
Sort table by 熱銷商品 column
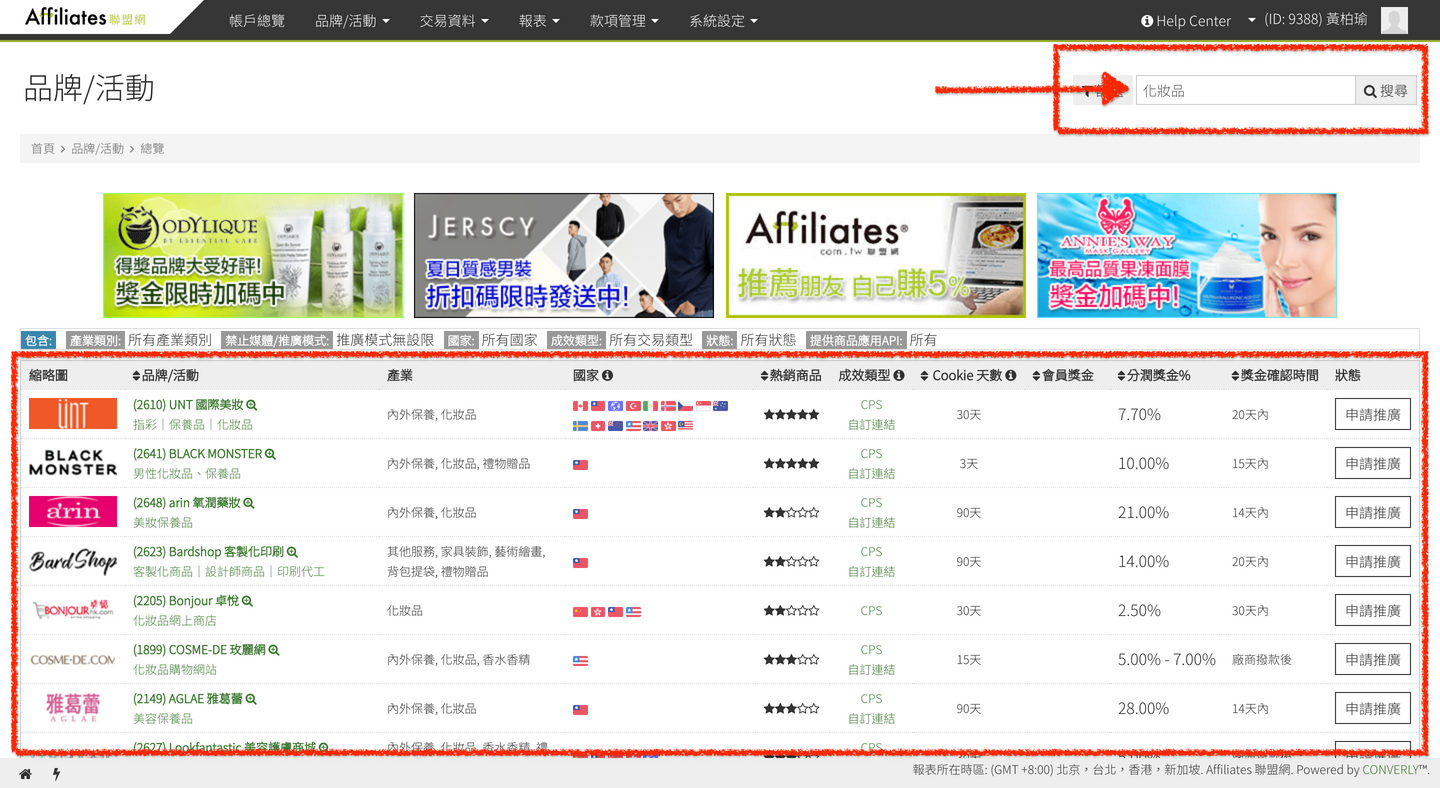click(791, 376)
